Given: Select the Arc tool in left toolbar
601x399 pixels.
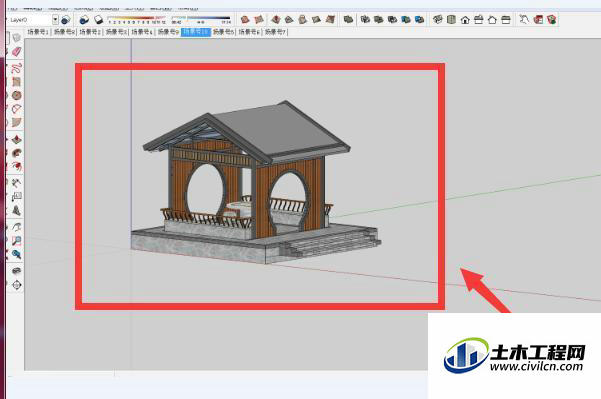Looking at the screenshot, I should pyautogui.click(x=16, y=109).
